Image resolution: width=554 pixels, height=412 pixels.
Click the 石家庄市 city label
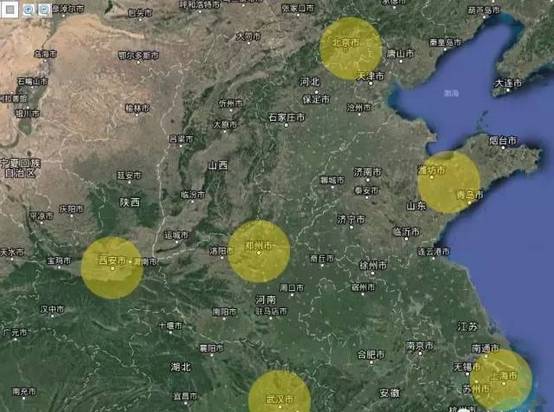pos(287,117)
